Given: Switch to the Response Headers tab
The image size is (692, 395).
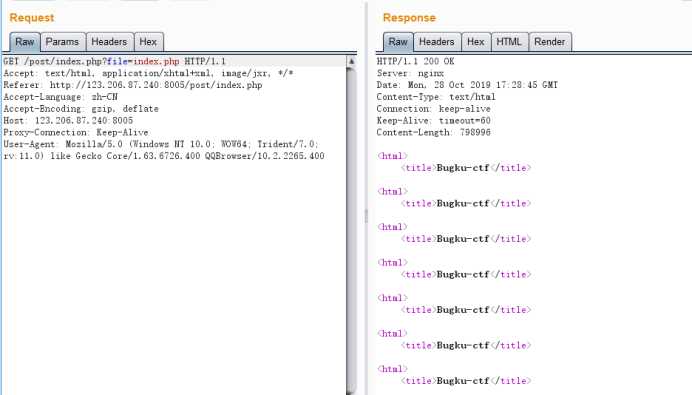Looking at the screenshot, I should coord(436,42).
